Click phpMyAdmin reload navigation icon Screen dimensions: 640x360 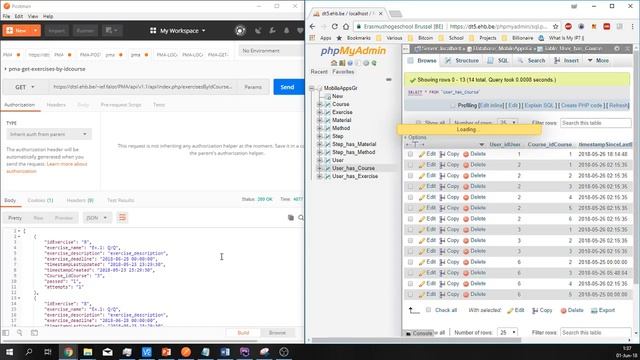(374, 63)
